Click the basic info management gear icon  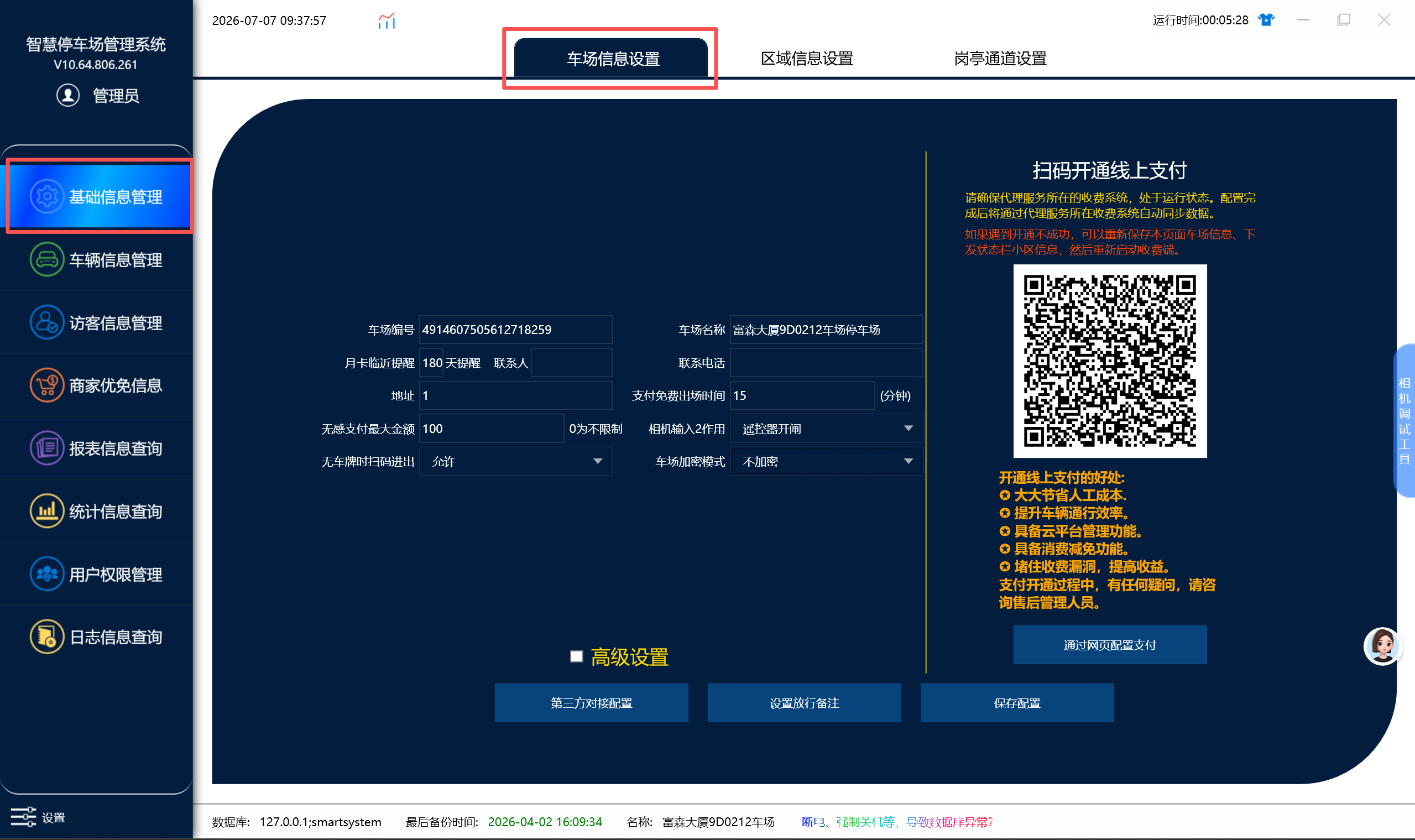click(x=47, y=196)
